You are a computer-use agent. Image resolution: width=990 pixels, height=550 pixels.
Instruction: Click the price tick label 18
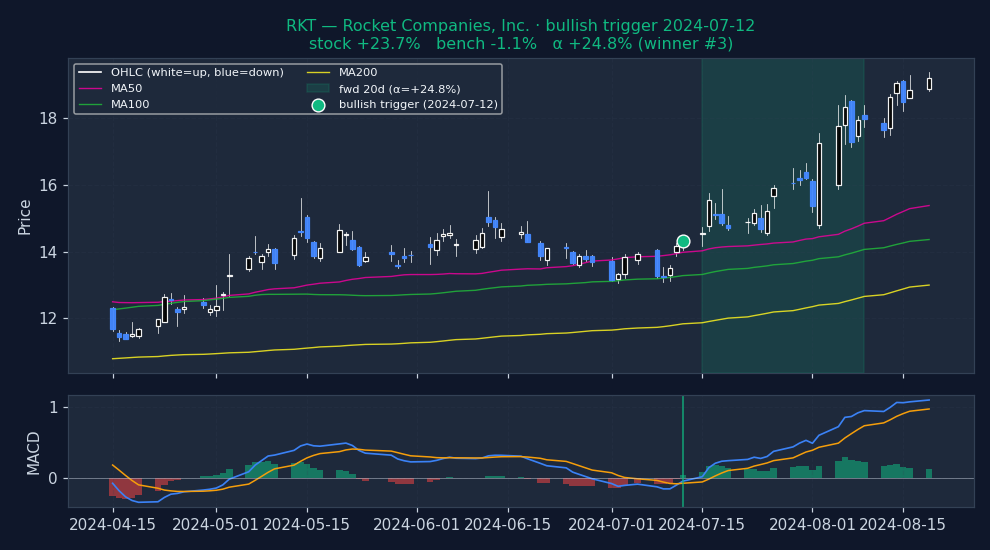point(48,119)
